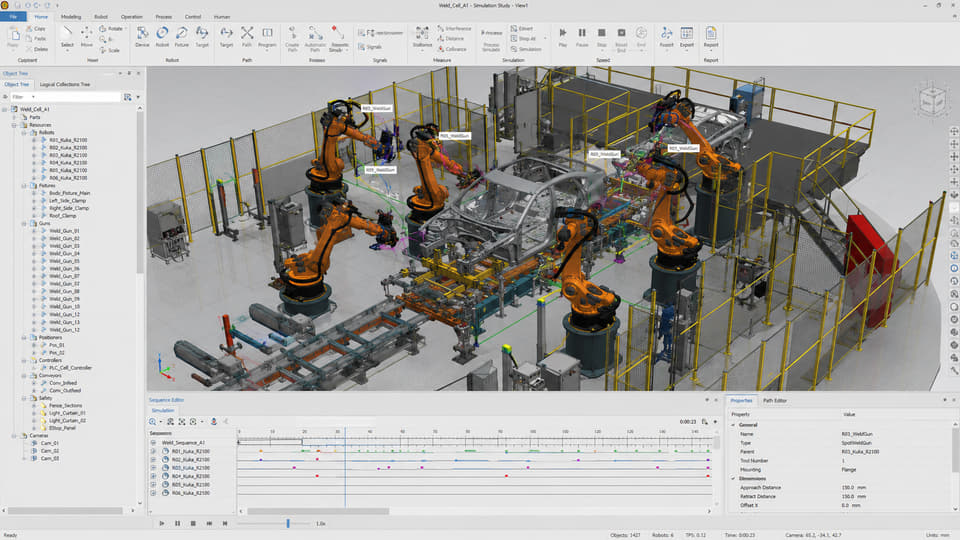Select Body_Fixture_Main in the tree
This screenshot has height=540, width=960.
(x=69, y=193)
